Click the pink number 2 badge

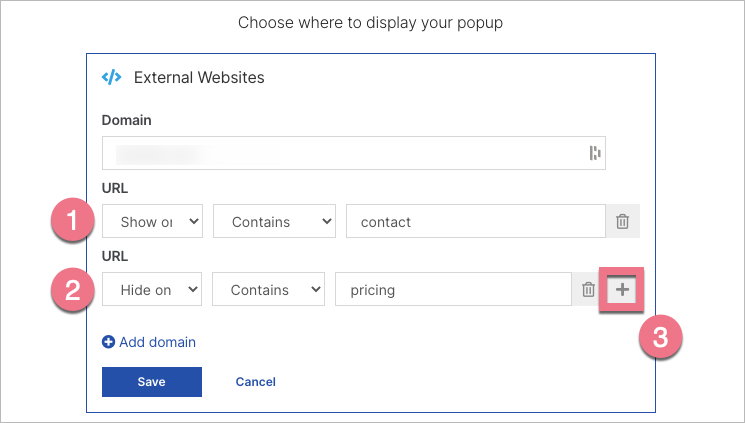70,290
